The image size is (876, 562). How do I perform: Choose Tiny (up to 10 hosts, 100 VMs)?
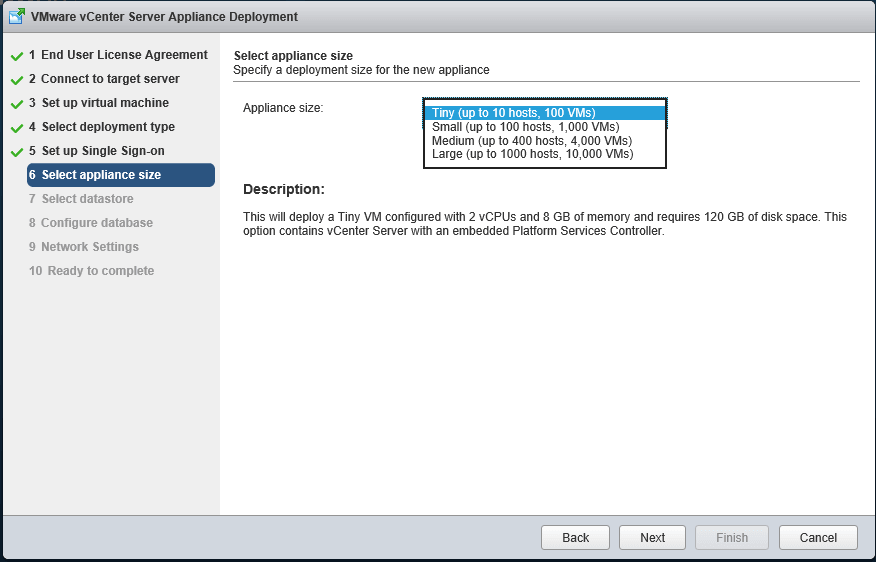(x=545, y=113)
